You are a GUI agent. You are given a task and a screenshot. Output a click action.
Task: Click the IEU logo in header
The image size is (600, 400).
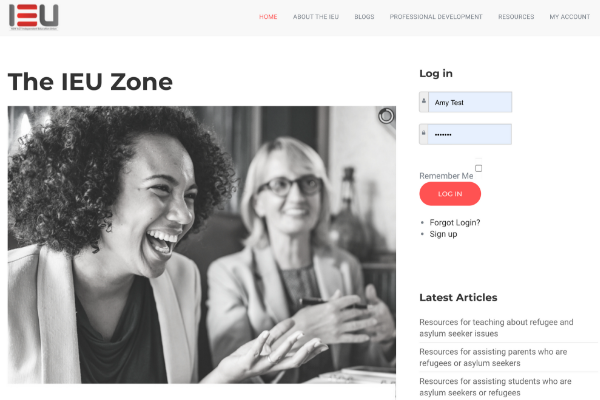pyautogui.click(x=34, y=17)
